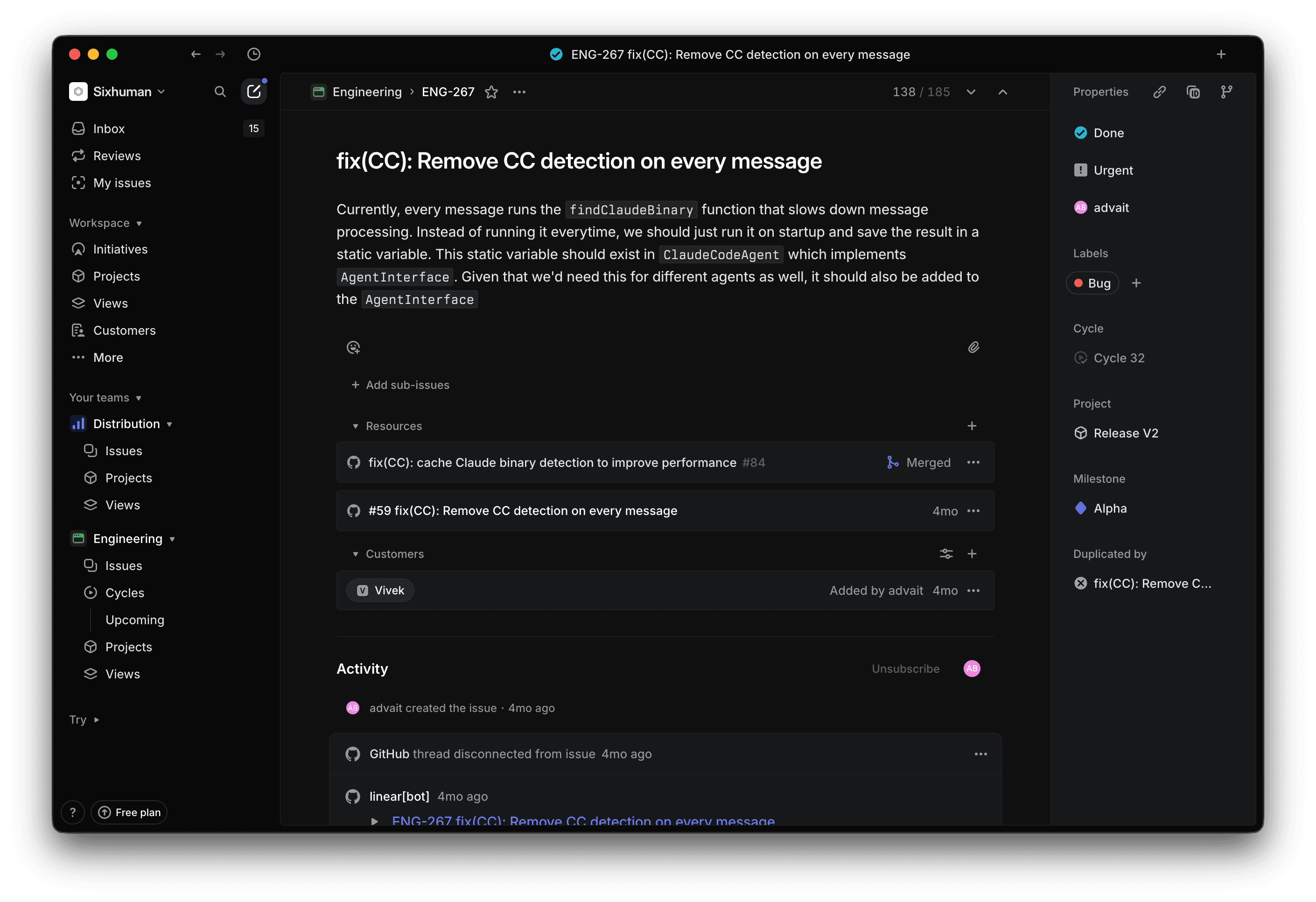Open Engineering breadcrumb link
This screenshot has height=902, width=1316.
point(357,92)
